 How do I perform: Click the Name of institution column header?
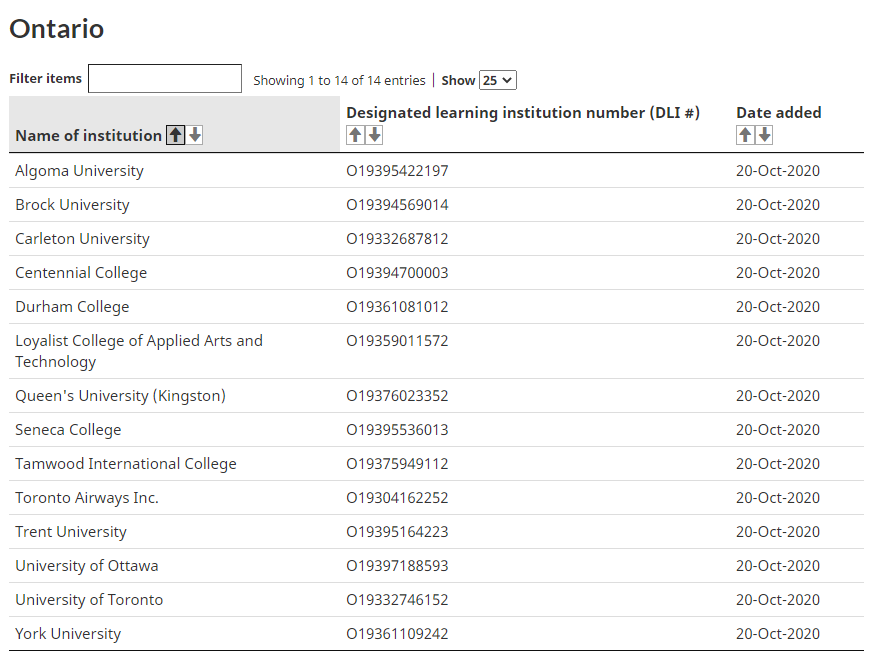click(88, 135)
